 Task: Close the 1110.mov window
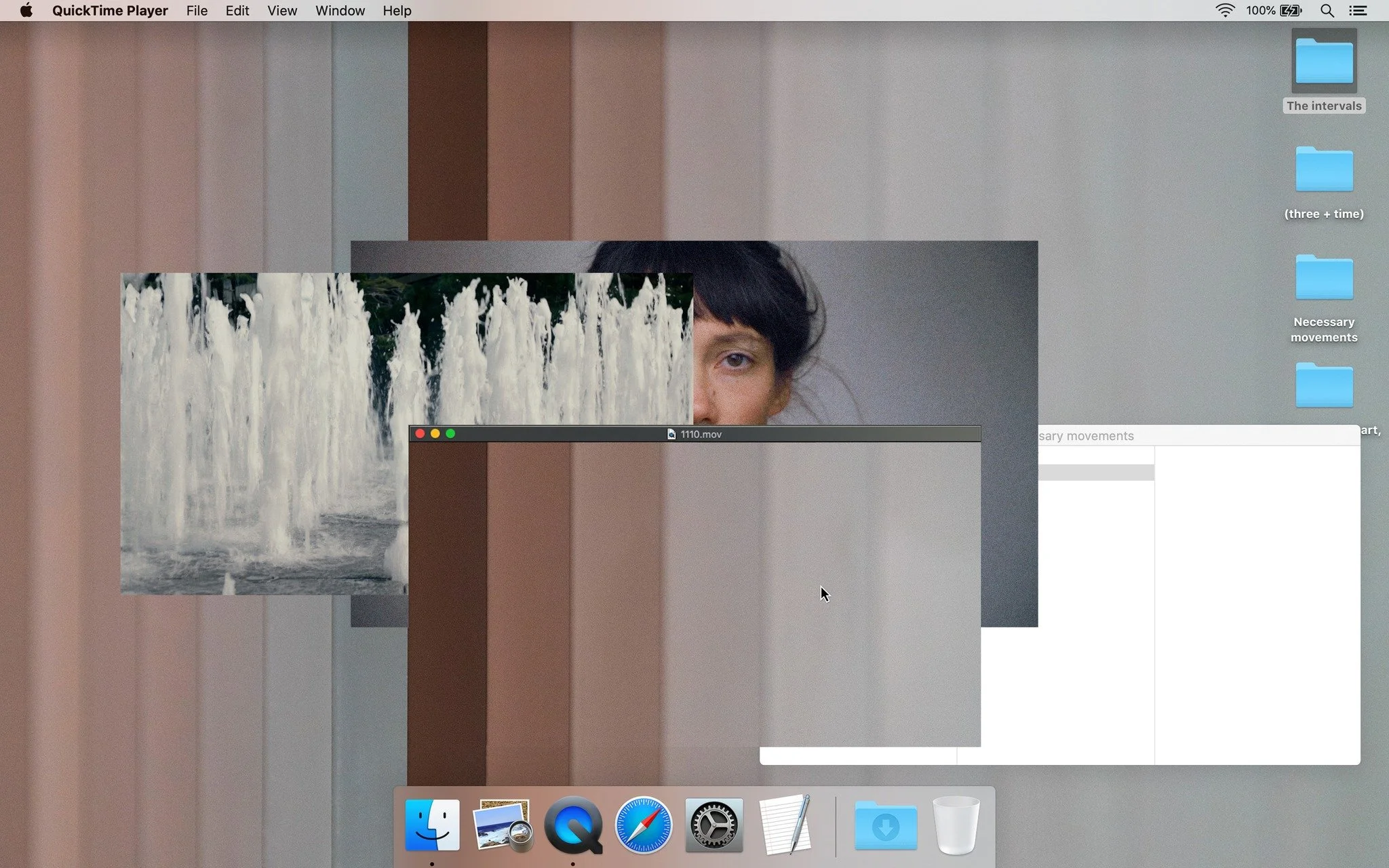(x=420, y=434)
